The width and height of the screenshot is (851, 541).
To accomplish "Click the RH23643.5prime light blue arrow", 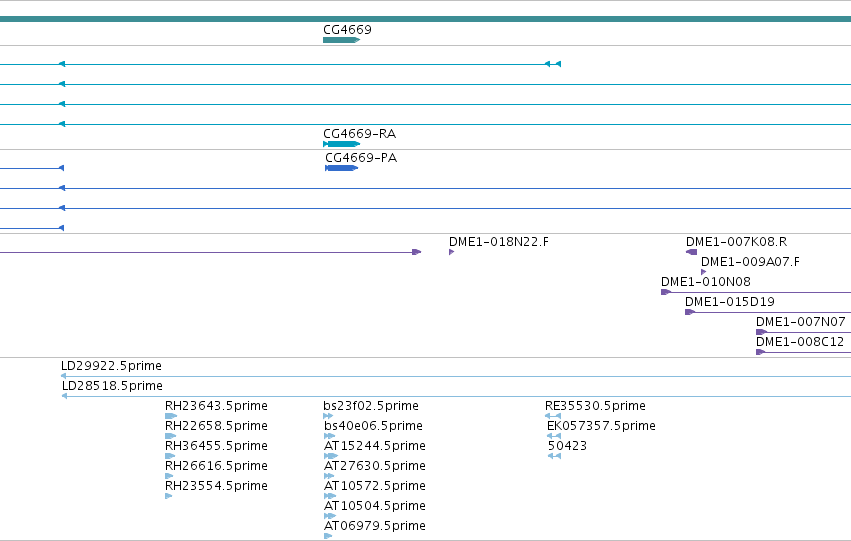I will (171, 416).
